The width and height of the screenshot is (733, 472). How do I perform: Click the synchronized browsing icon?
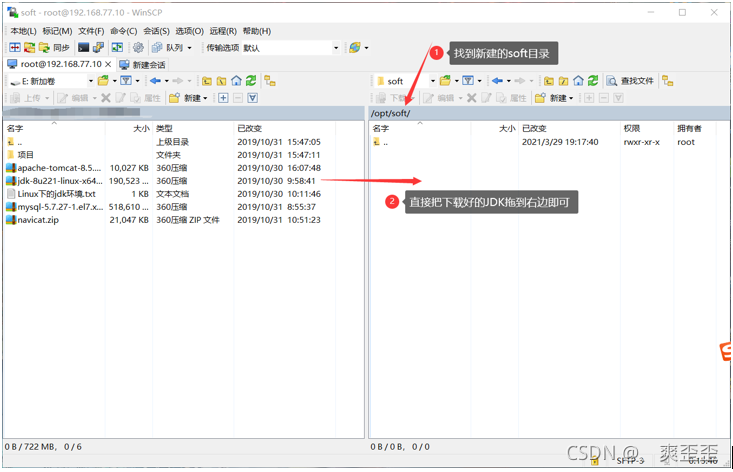tap(117, 48)
